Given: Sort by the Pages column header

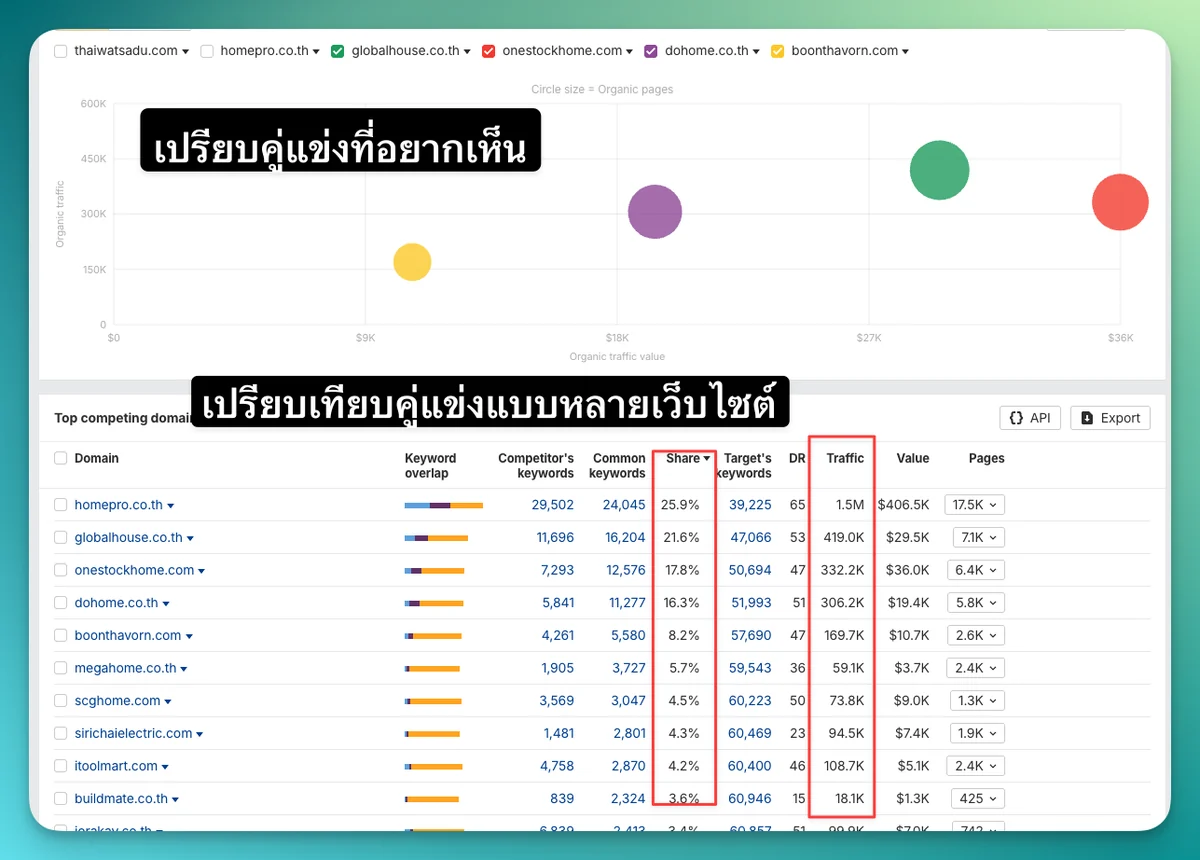Looking at the screenshot, I should [x=986, y=458].
